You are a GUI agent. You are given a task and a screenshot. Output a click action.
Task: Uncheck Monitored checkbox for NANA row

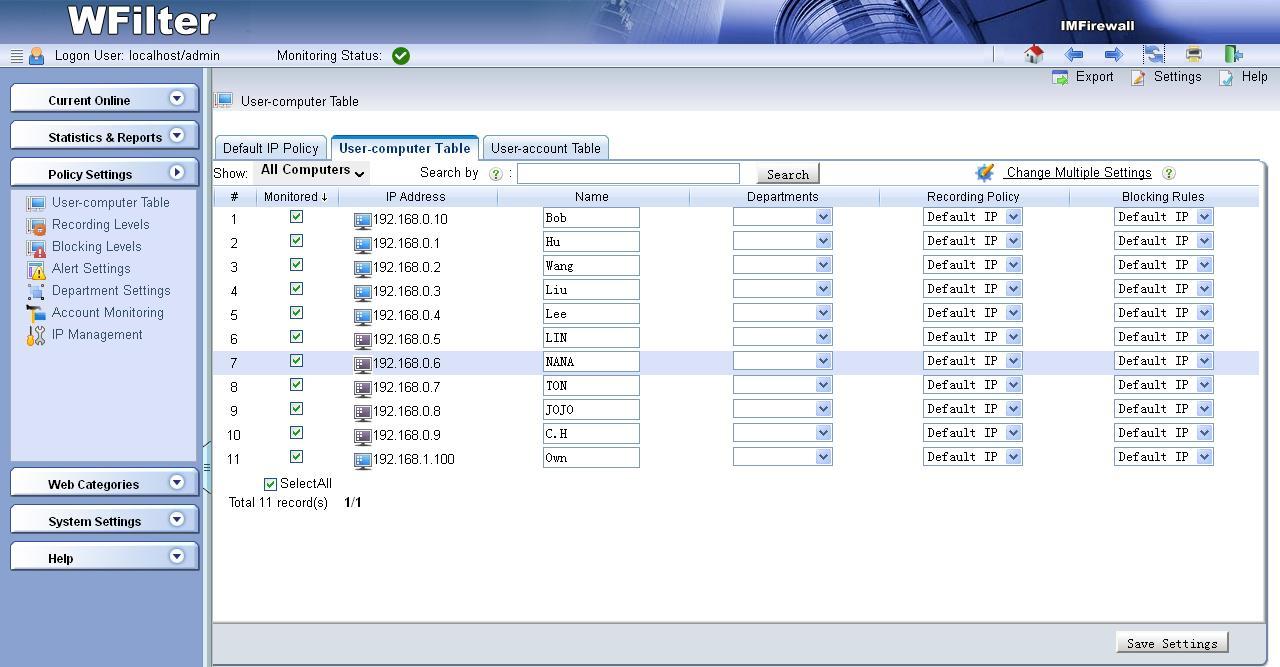click(296, 361)
